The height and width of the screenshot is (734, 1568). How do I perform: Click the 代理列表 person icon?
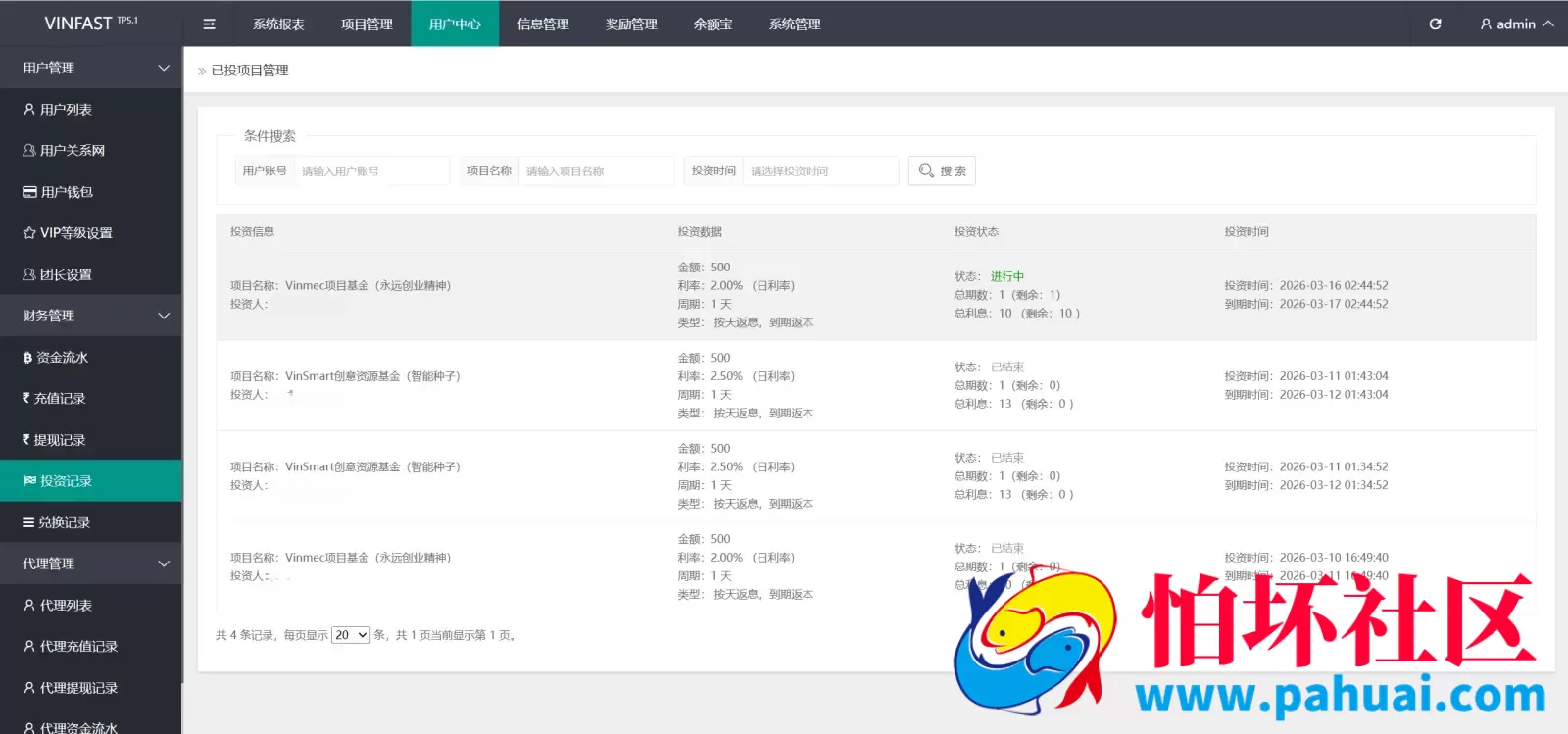pyautogui.click(x=29, y=606)
